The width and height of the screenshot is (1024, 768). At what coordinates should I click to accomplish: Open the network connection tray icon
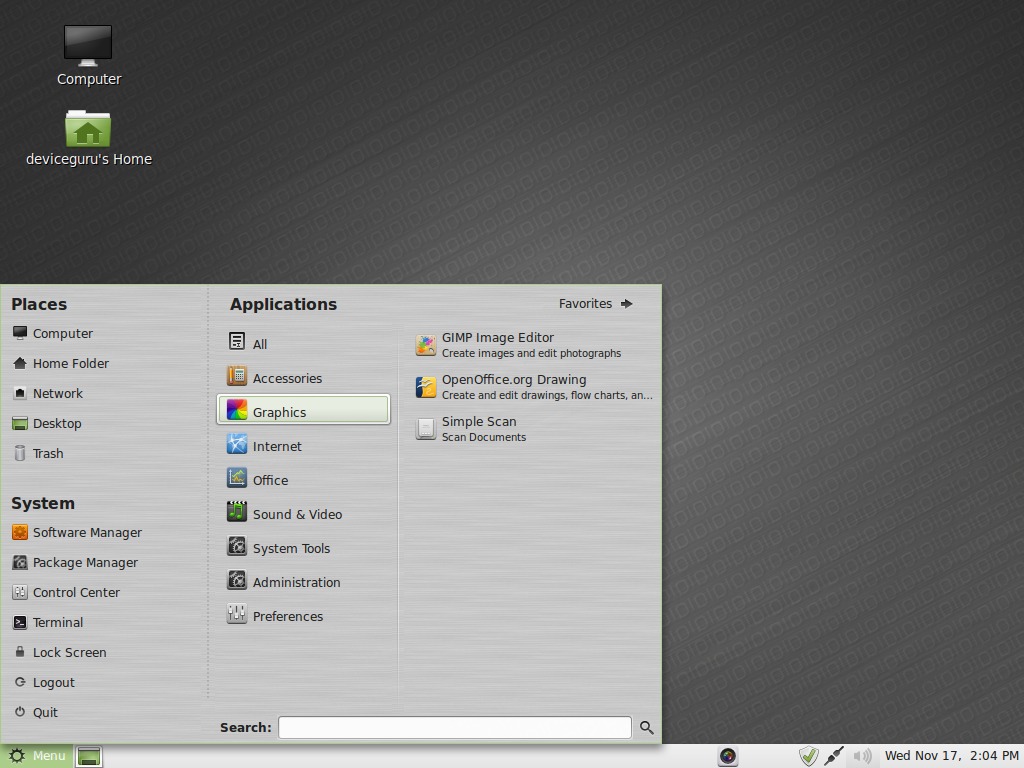click(x=834, y=756)
